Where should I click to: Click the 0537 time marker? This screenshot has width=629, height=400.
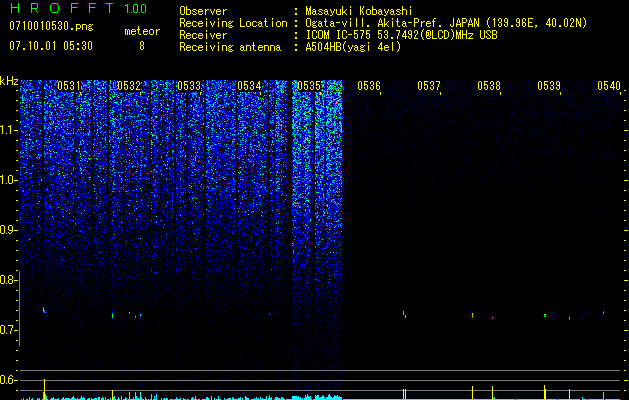point(429,86)
